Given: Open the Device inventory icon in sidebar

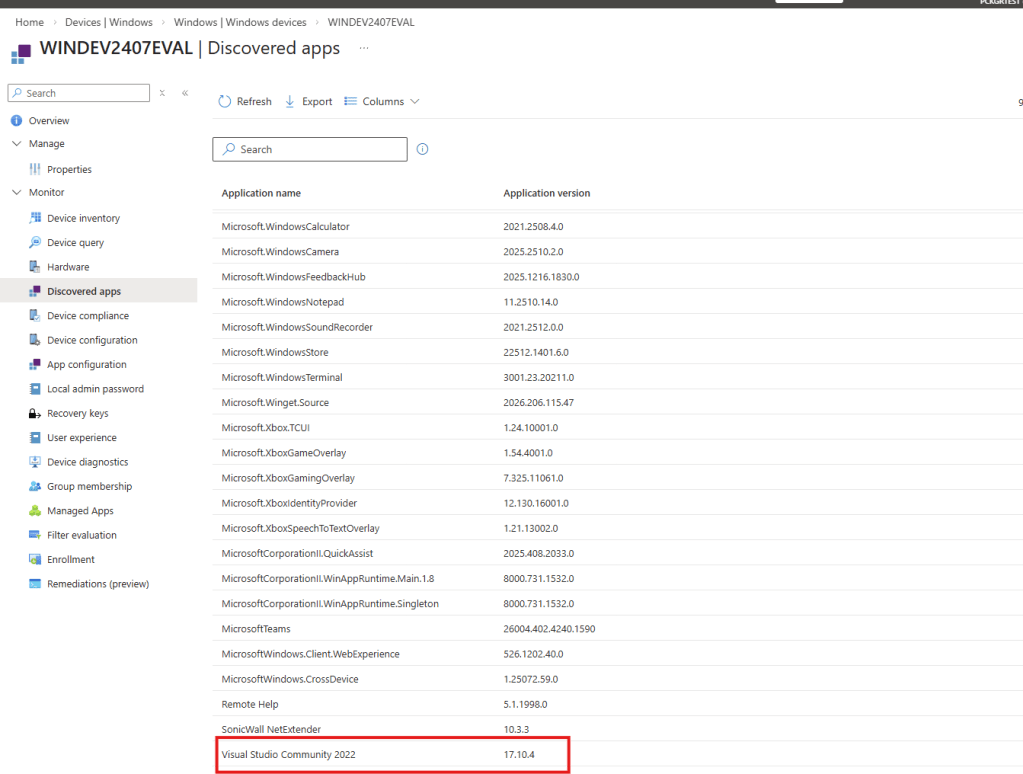Looking at the screenshot, I should tap(36, 218).
